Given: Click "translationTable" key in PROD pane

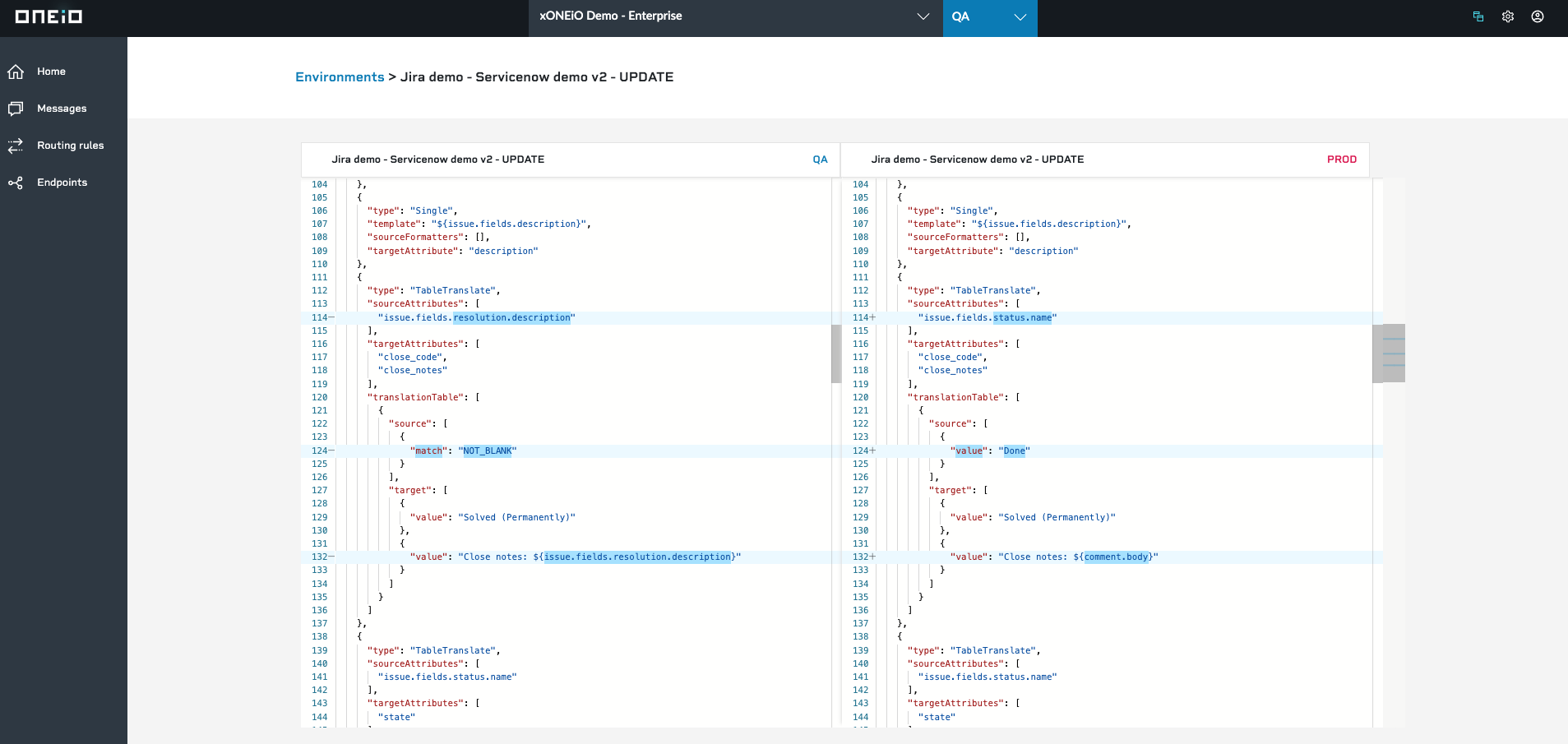Looking at the screenshot, I should 955,397.
